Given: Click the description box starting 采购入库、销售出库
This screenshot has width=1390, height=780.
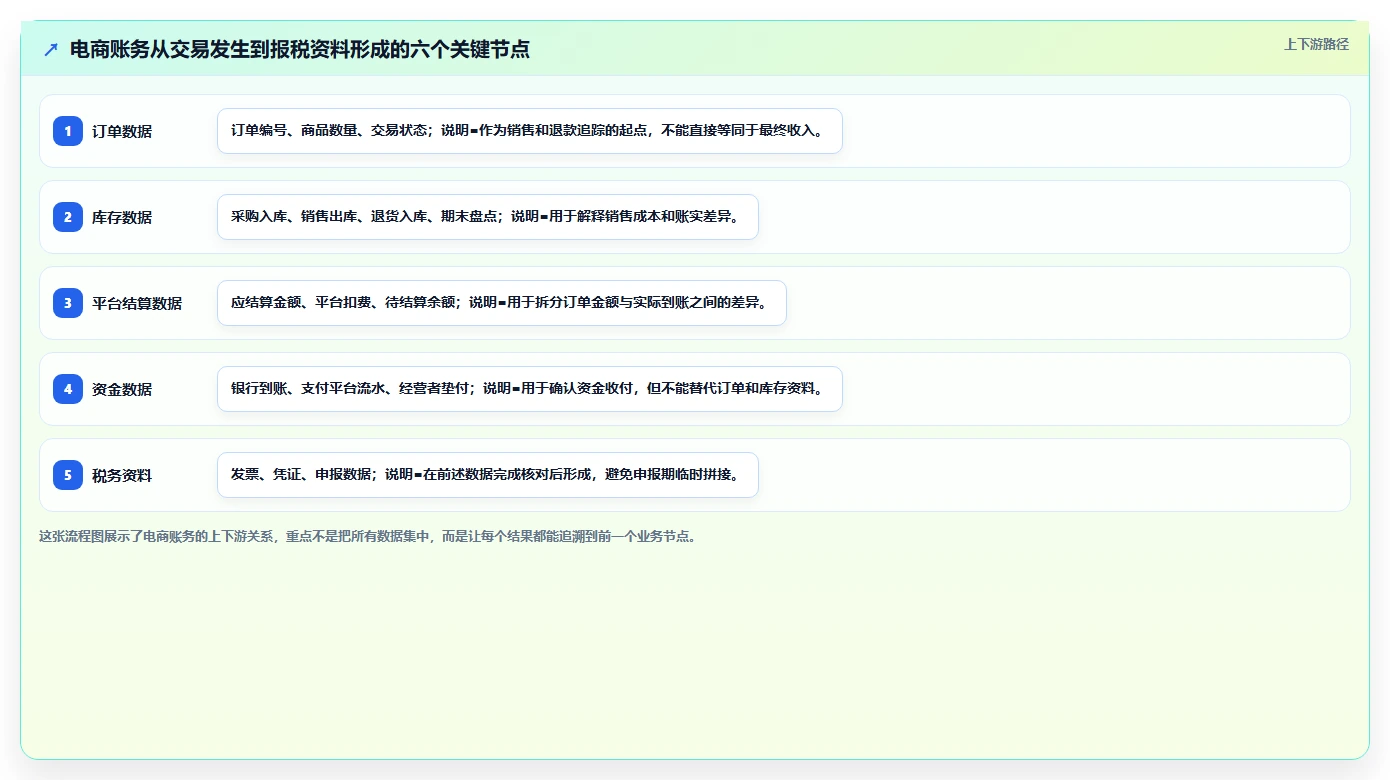Looking at the screenshot, I should tap(488, 217).
